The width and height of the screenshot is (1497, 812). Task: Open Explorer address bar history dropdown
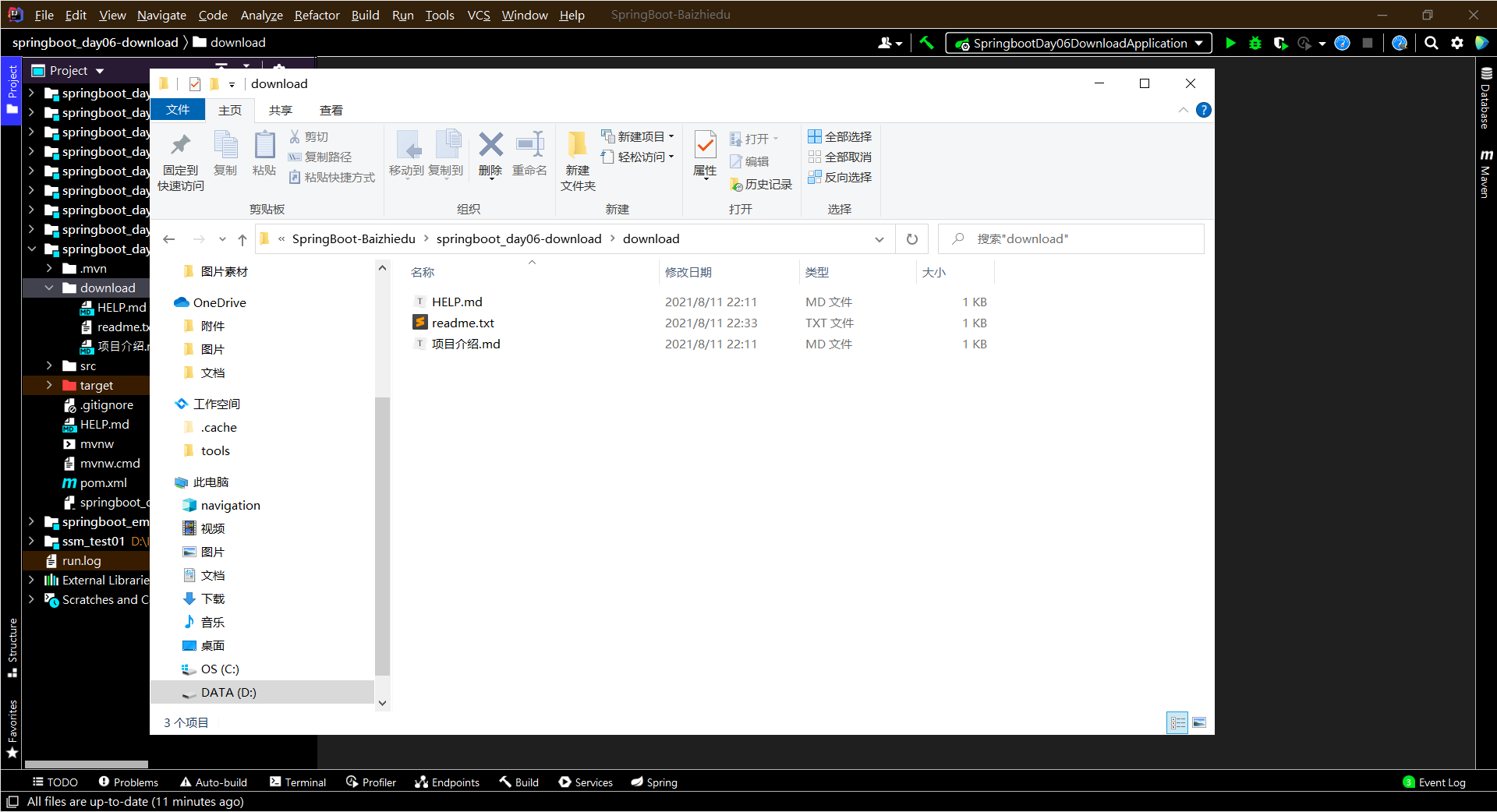(x=879, y=239)
